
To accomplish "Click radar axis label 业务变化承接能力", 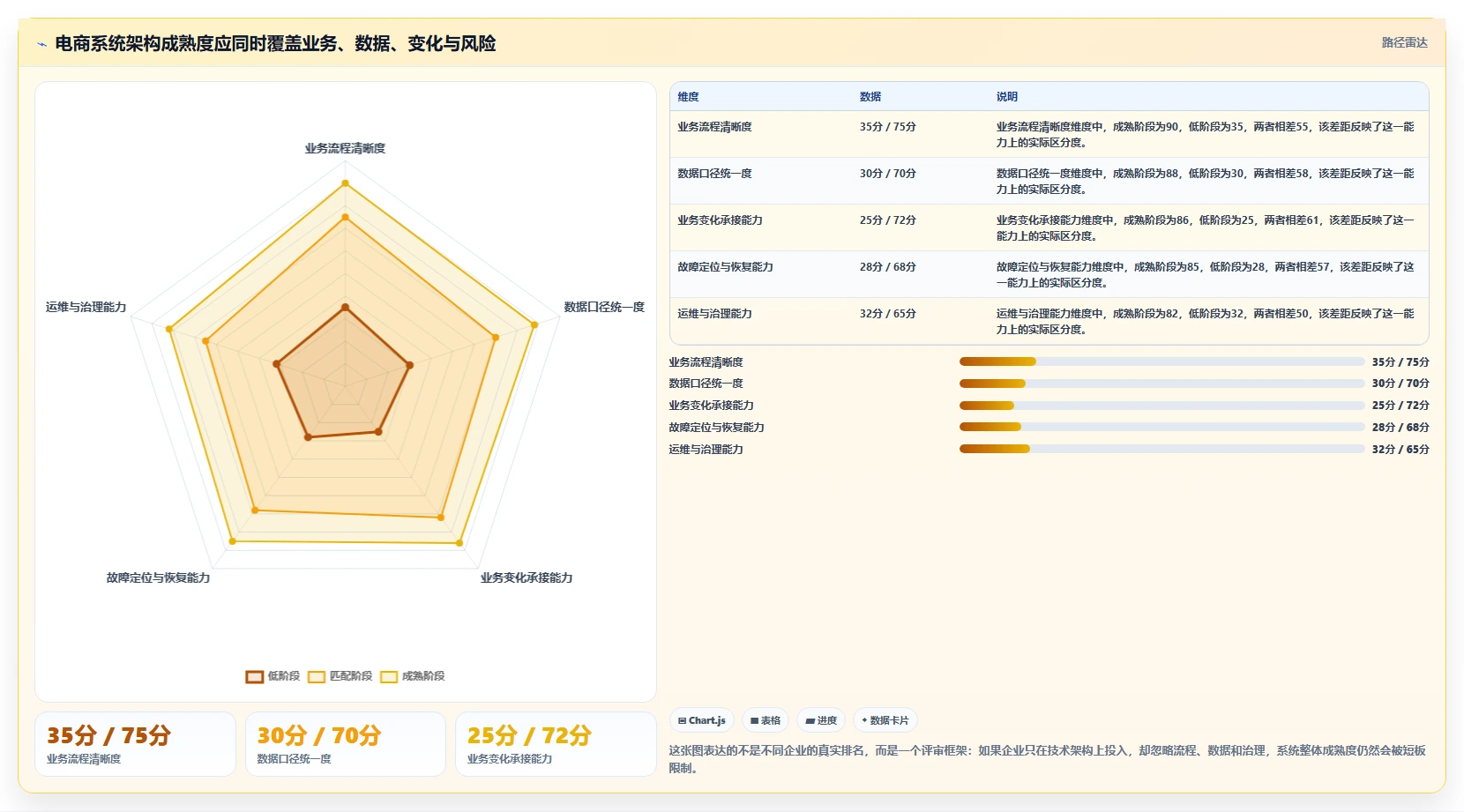I will [x=527, y=577].
